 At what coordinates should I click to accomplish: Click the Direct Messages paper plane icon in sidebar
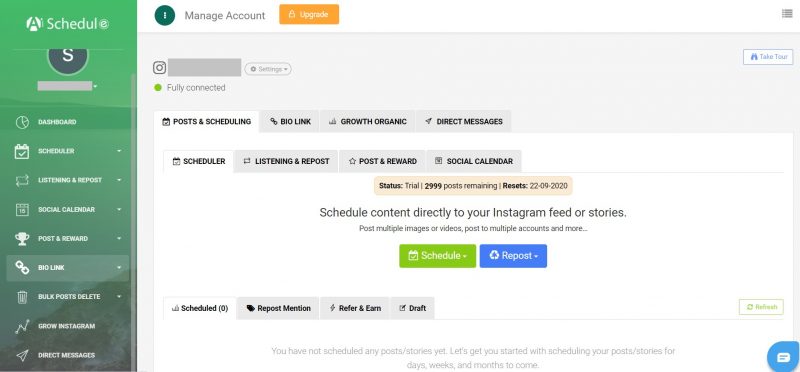point(22,356)
